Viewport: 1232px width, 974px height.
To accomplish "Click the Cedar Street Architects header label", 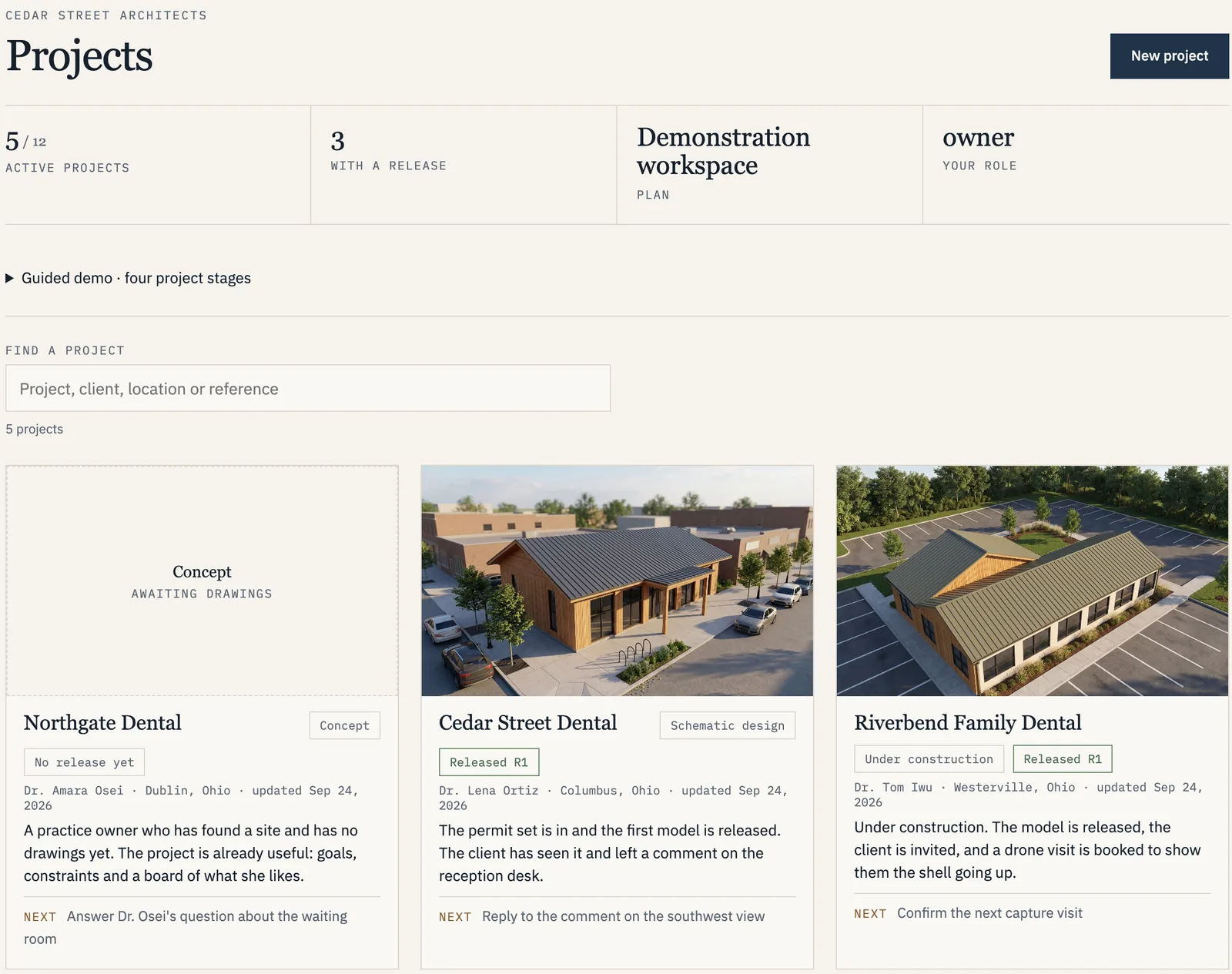I will [106, 15].
